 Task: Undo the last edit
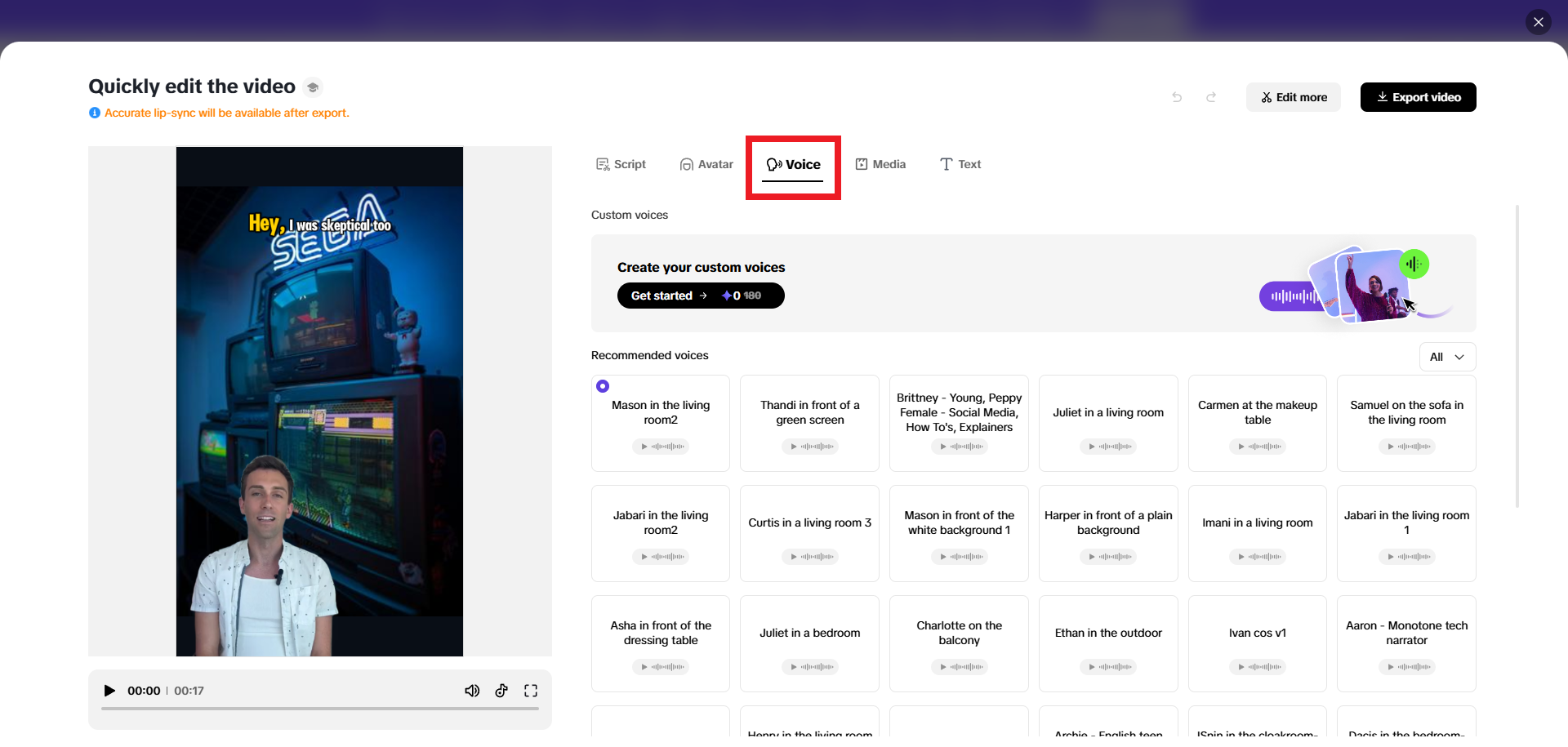tap(1177, 97)
